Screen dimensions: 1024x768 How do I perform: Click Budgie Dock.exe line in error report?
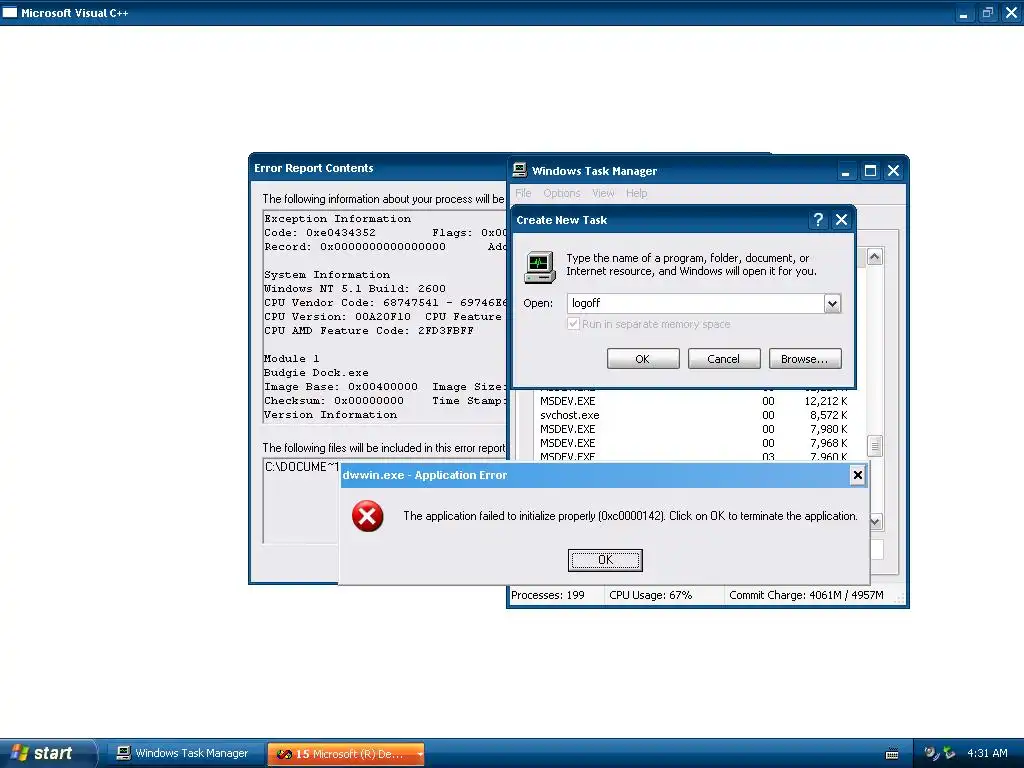316,372
